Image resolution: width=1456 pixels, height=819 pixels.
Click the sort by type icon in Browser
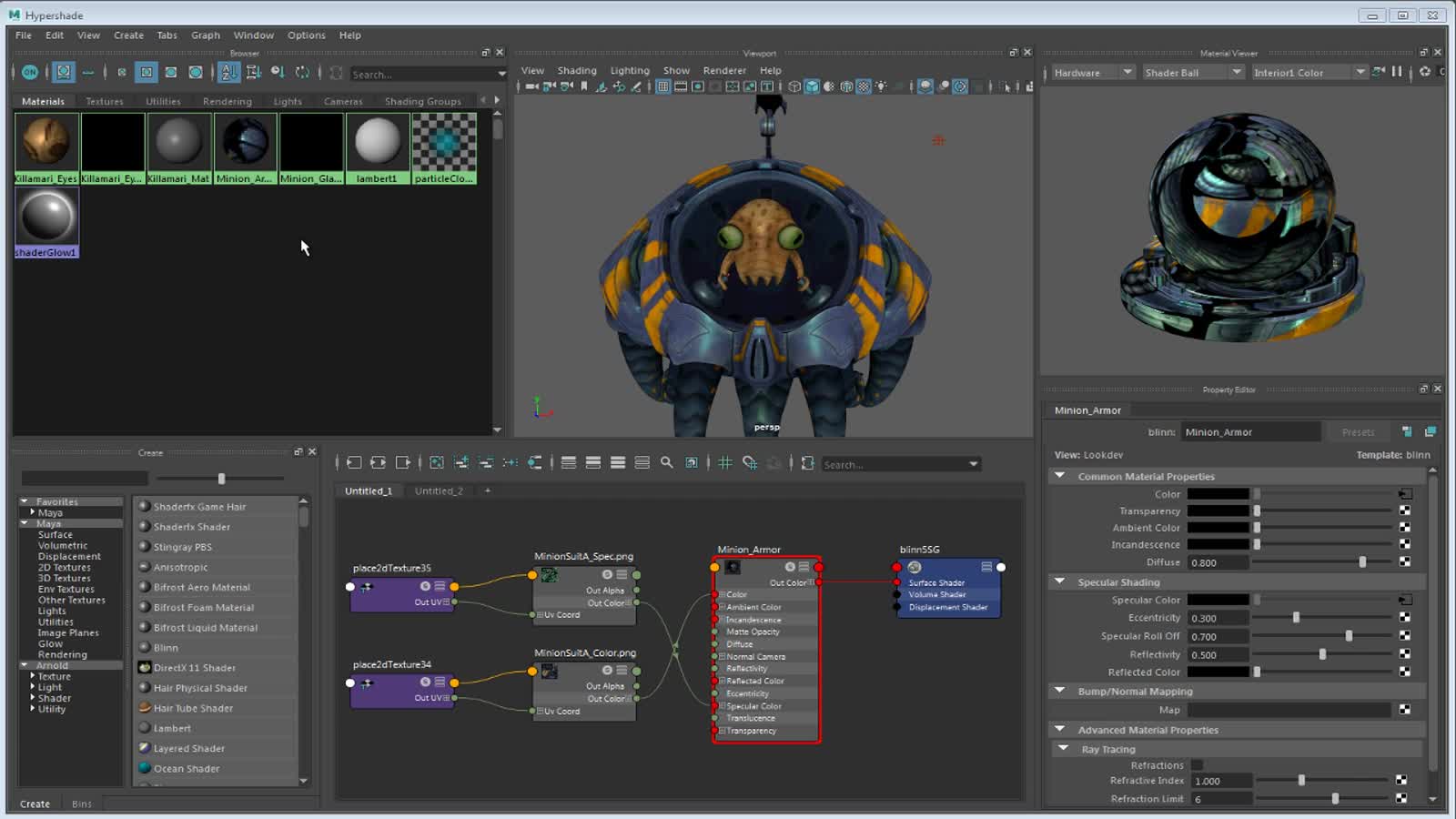(253, 72)
